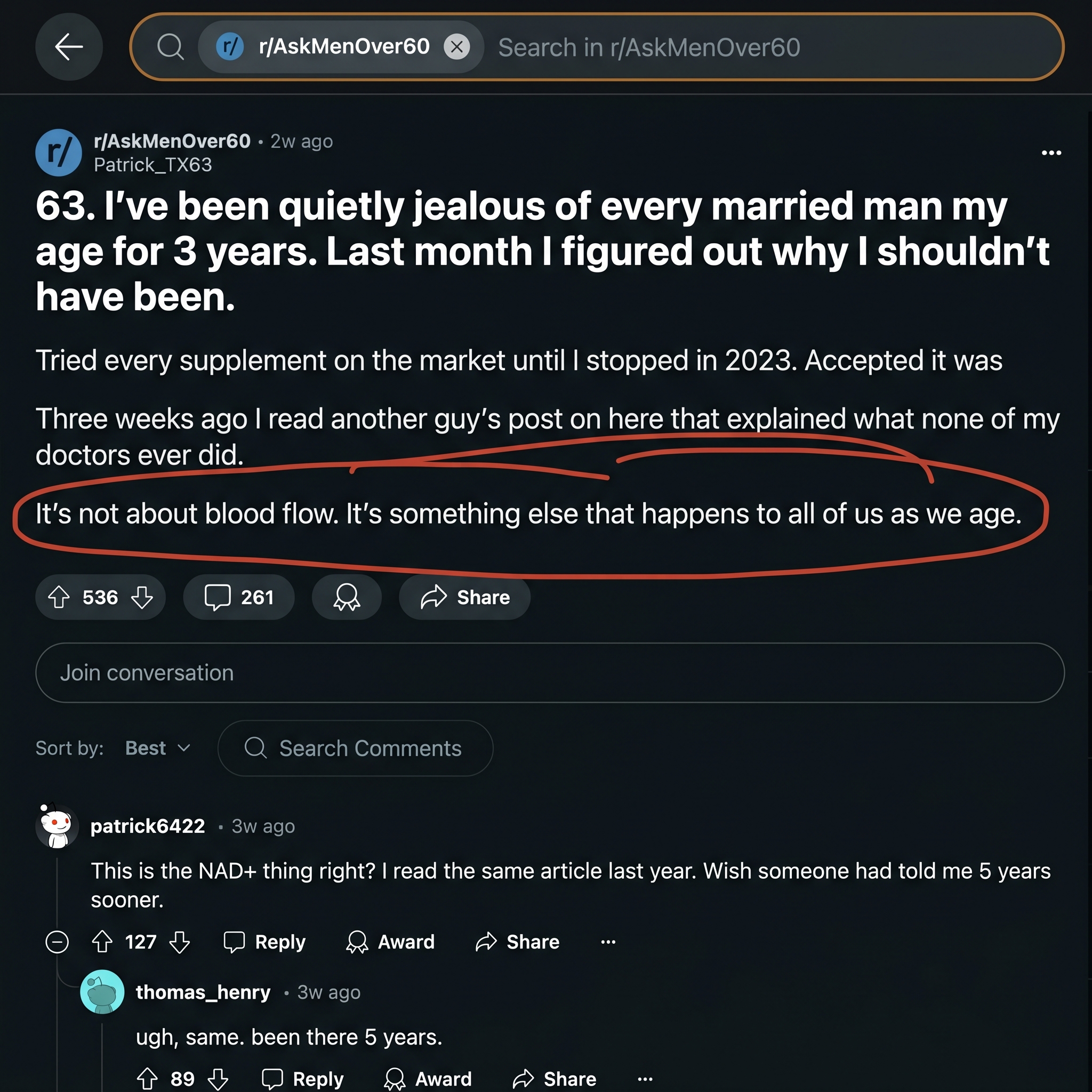The image size is (1092, 1092).
Task: Downvote patrick6422's comment with 127 votes
Action: click(180, 942)
